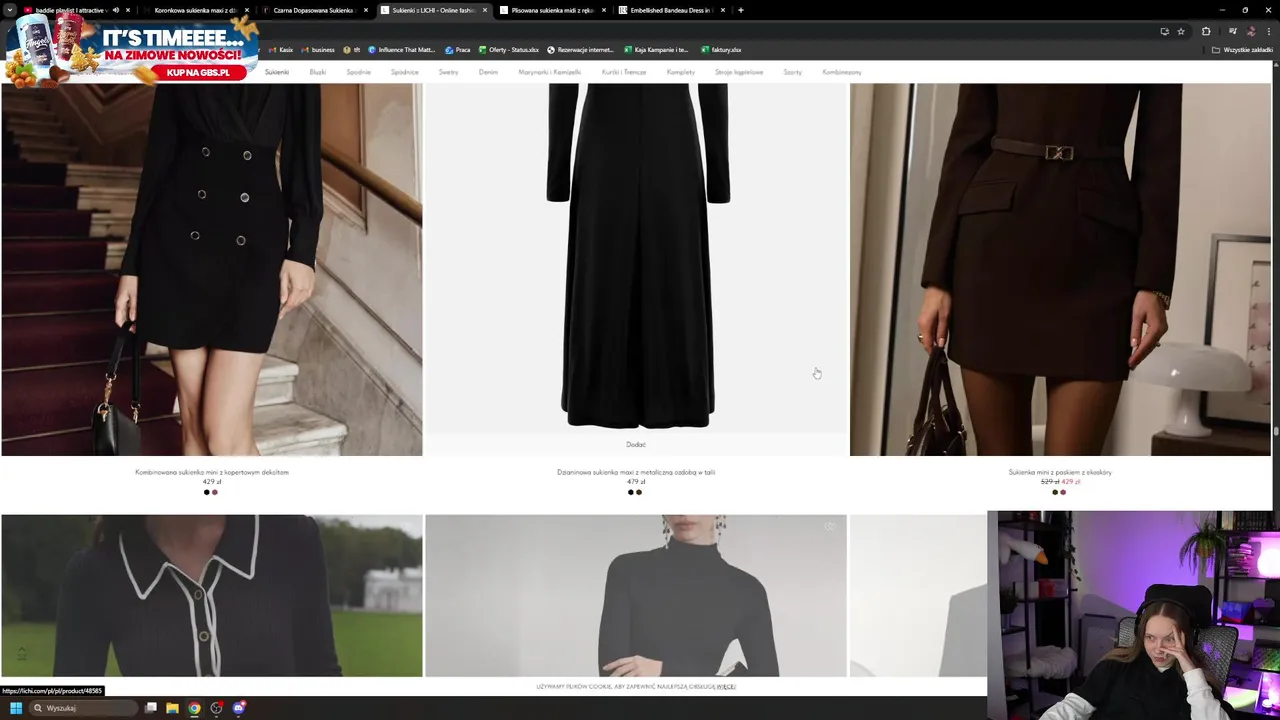Open Dzianinowa sukienka maxi z metaliczną ozdobą title
Screen dimensions: 1280x720
636,472
